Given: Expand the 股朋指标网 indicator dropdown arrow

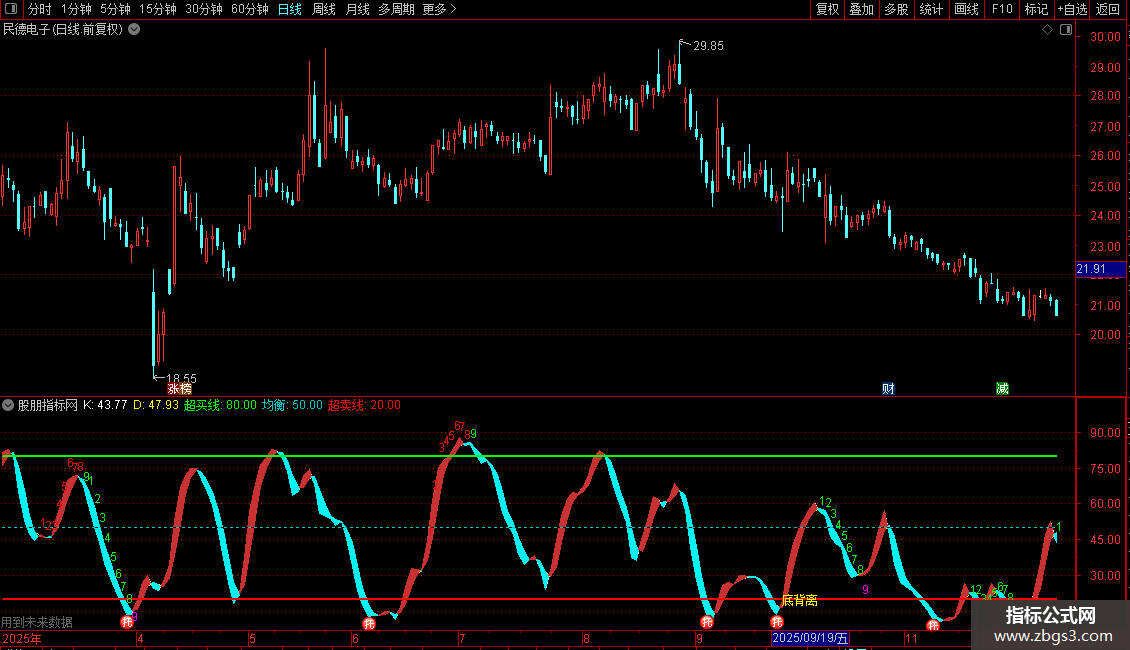Looking at the screenshot, I should 9,406.
